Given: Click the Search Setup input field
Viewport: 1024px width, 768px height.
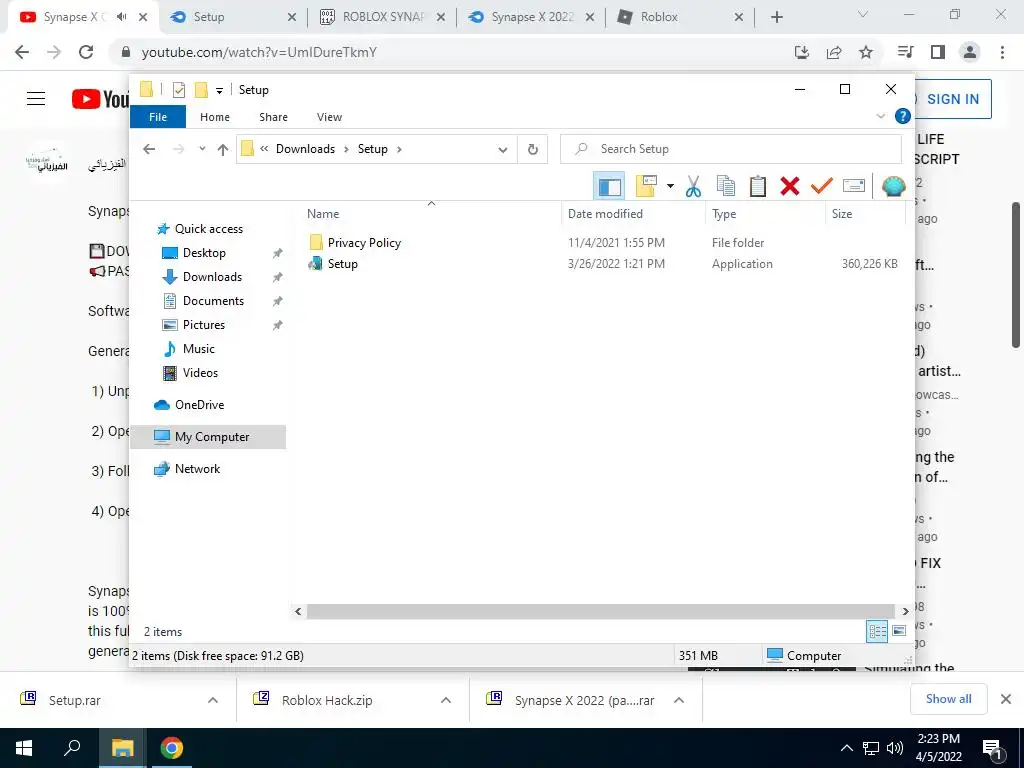Looking at the screenshot, I should (731, 149).
